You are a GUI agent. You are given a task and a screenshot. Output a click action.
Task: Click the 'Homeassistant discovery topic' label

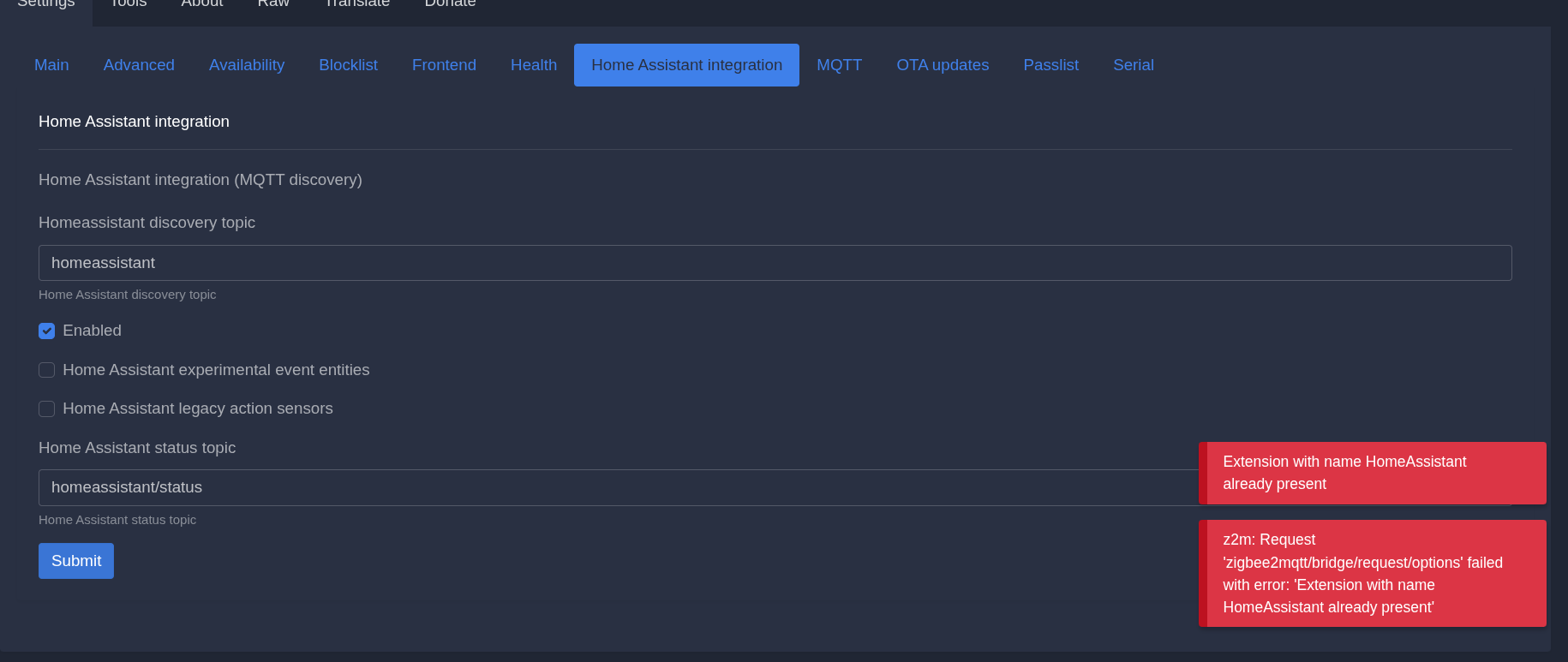coord(147,223)
